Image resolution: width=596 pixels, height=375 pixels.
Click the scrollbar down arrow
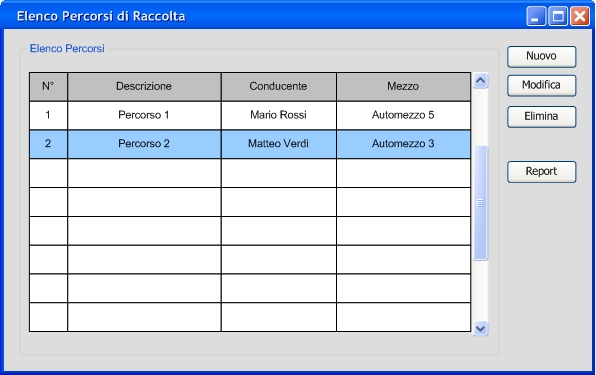point(480,328)
